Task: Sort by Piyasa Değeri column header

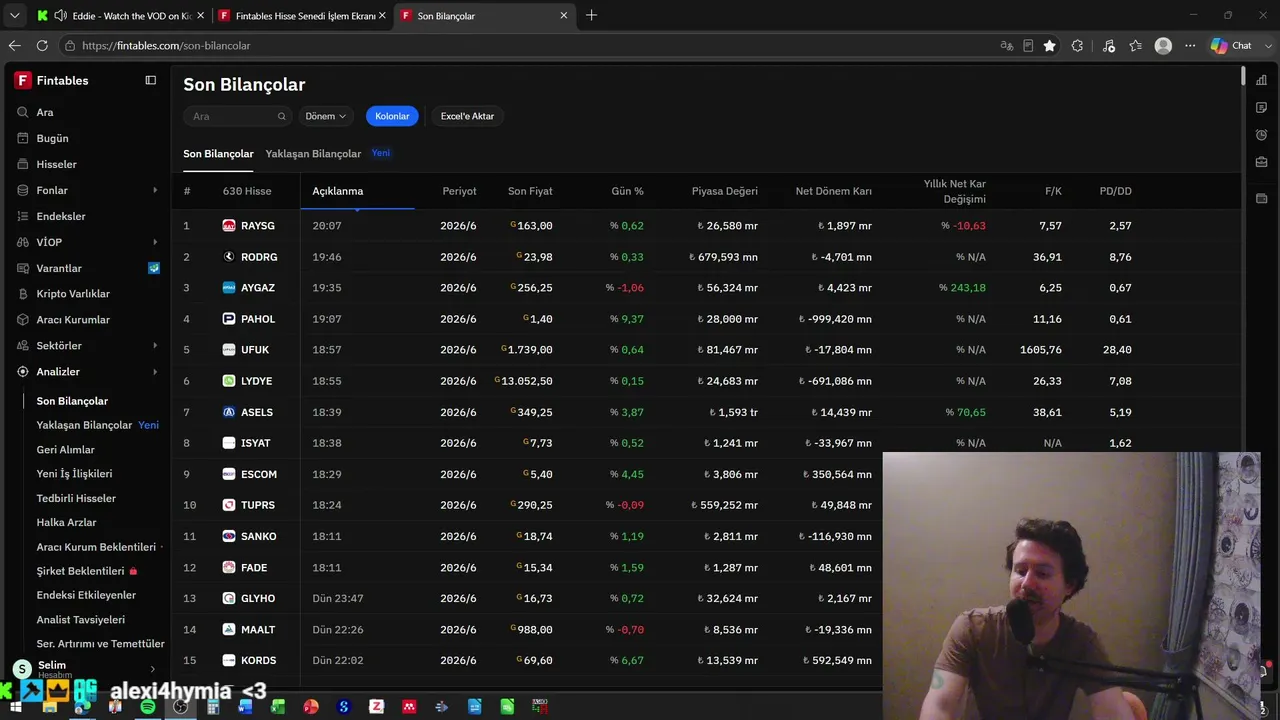Action: 724,191
